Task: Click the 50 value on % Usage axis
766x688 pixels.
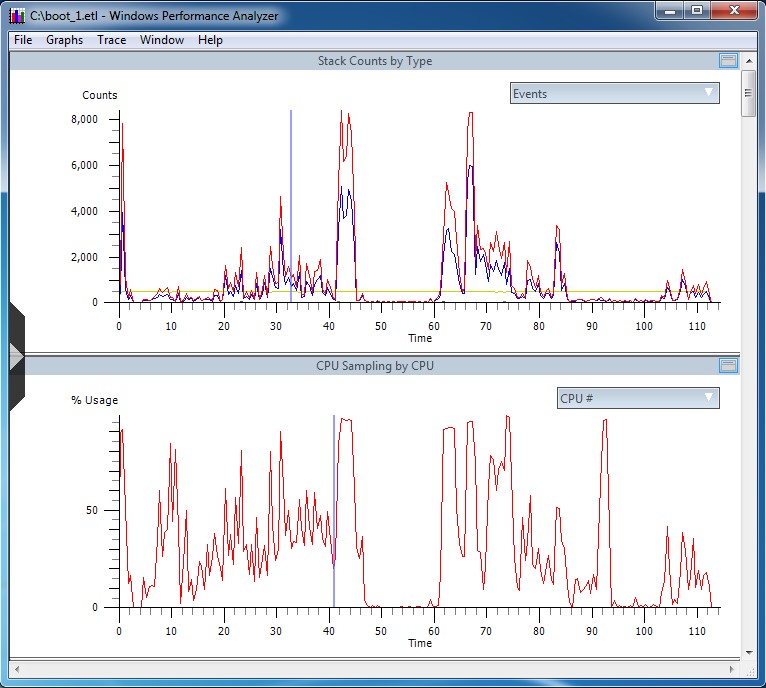Action: [92, 510]
